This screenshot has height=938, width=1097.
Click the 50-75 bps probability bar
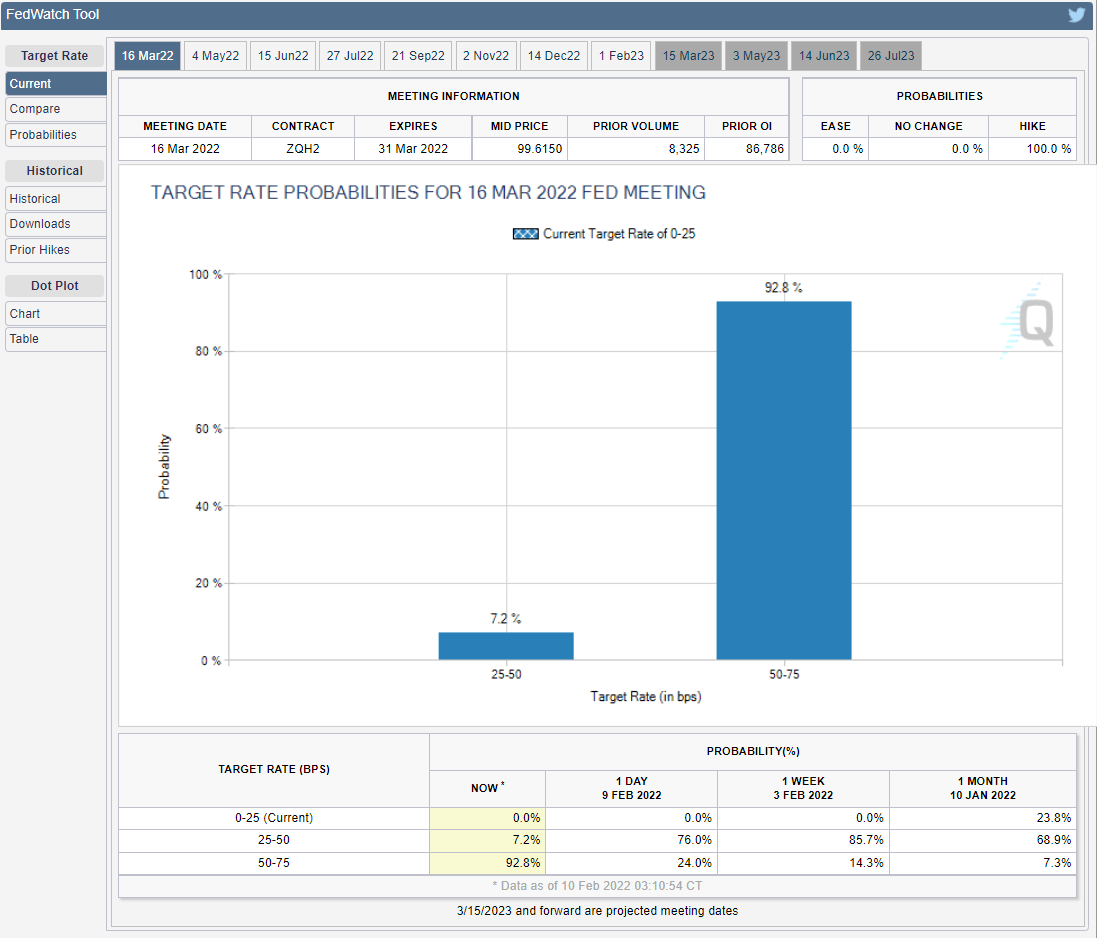(x=784, y=480)
